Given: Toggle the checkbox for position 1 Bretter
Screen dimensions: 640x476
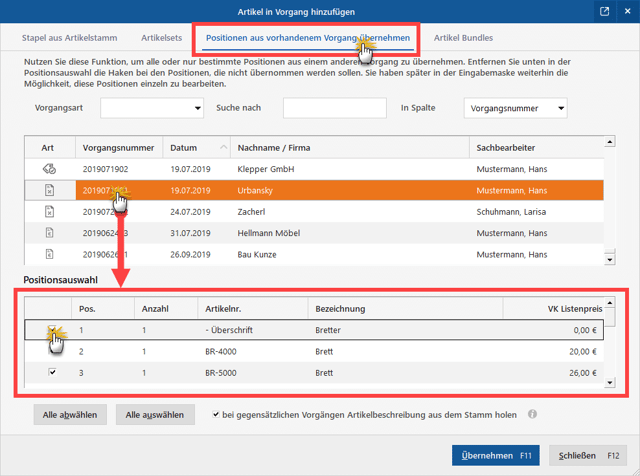Looking at the screenshot, I should 52,330.
